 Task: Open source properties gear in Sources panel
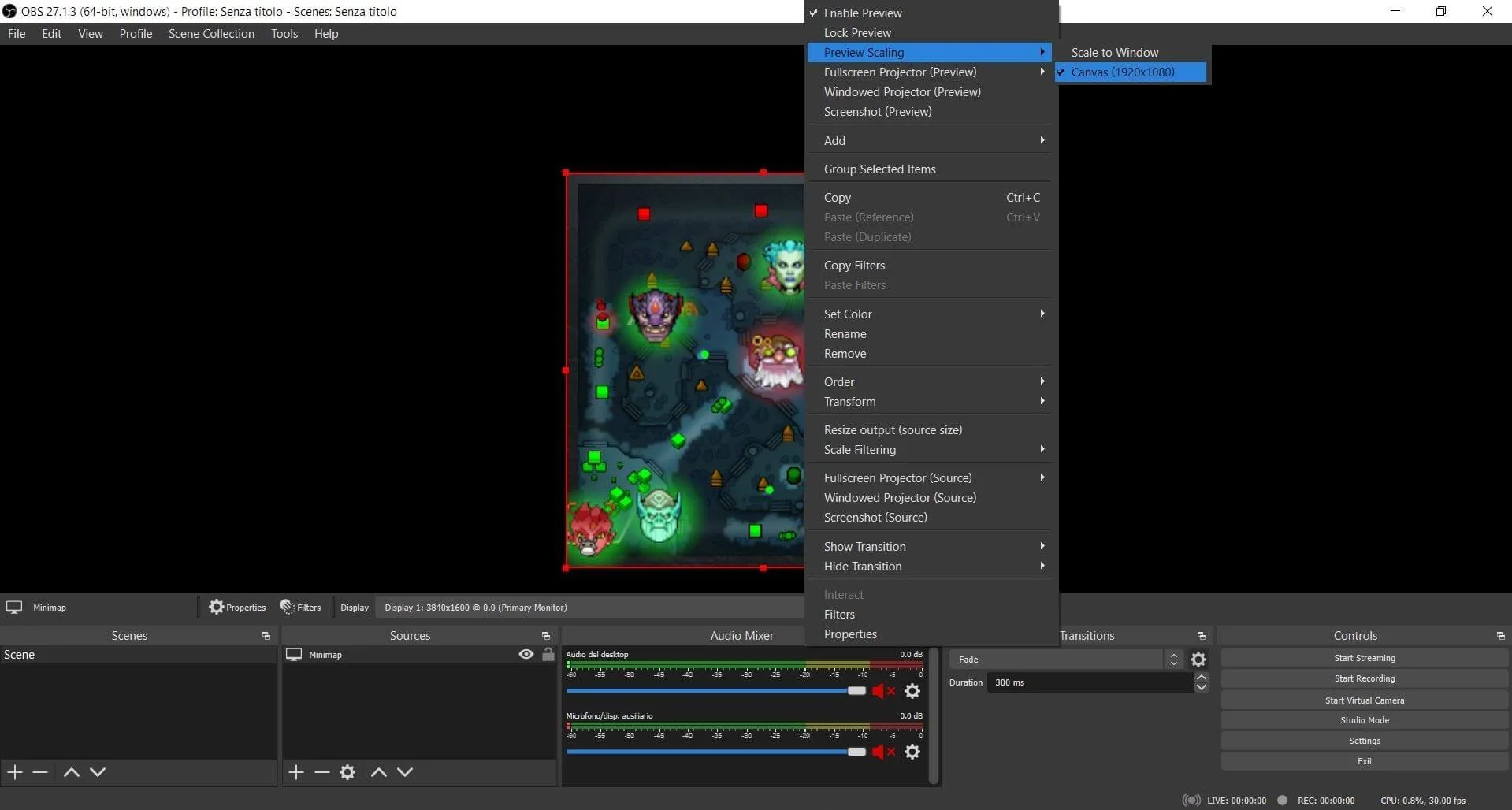coord(347,772)
